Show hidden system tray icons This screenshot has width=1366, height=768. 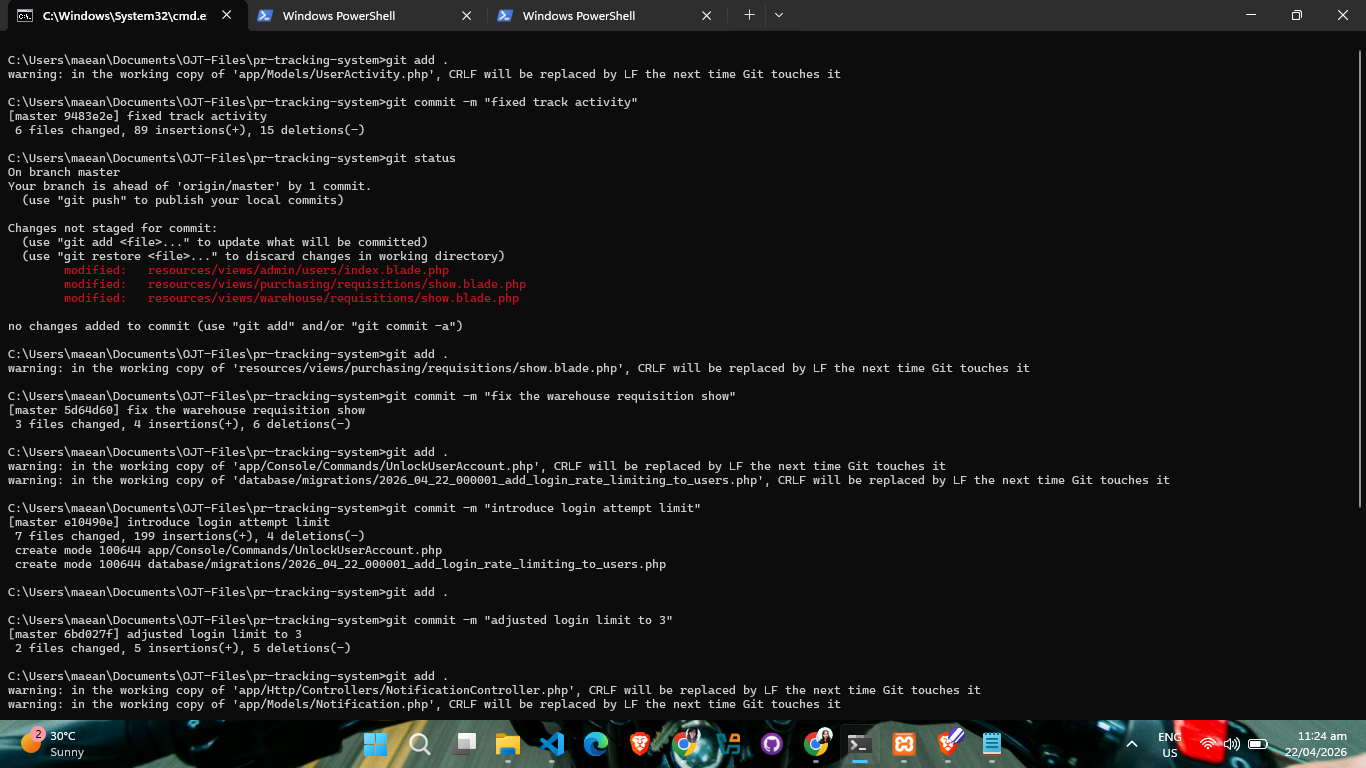click(1132, 744)
